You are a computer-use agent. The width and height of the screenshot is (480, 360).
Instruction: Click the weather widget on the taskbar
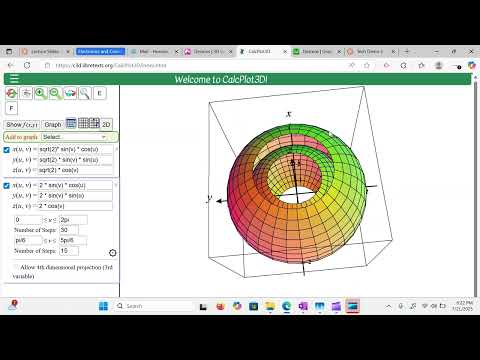coord(13,305)
